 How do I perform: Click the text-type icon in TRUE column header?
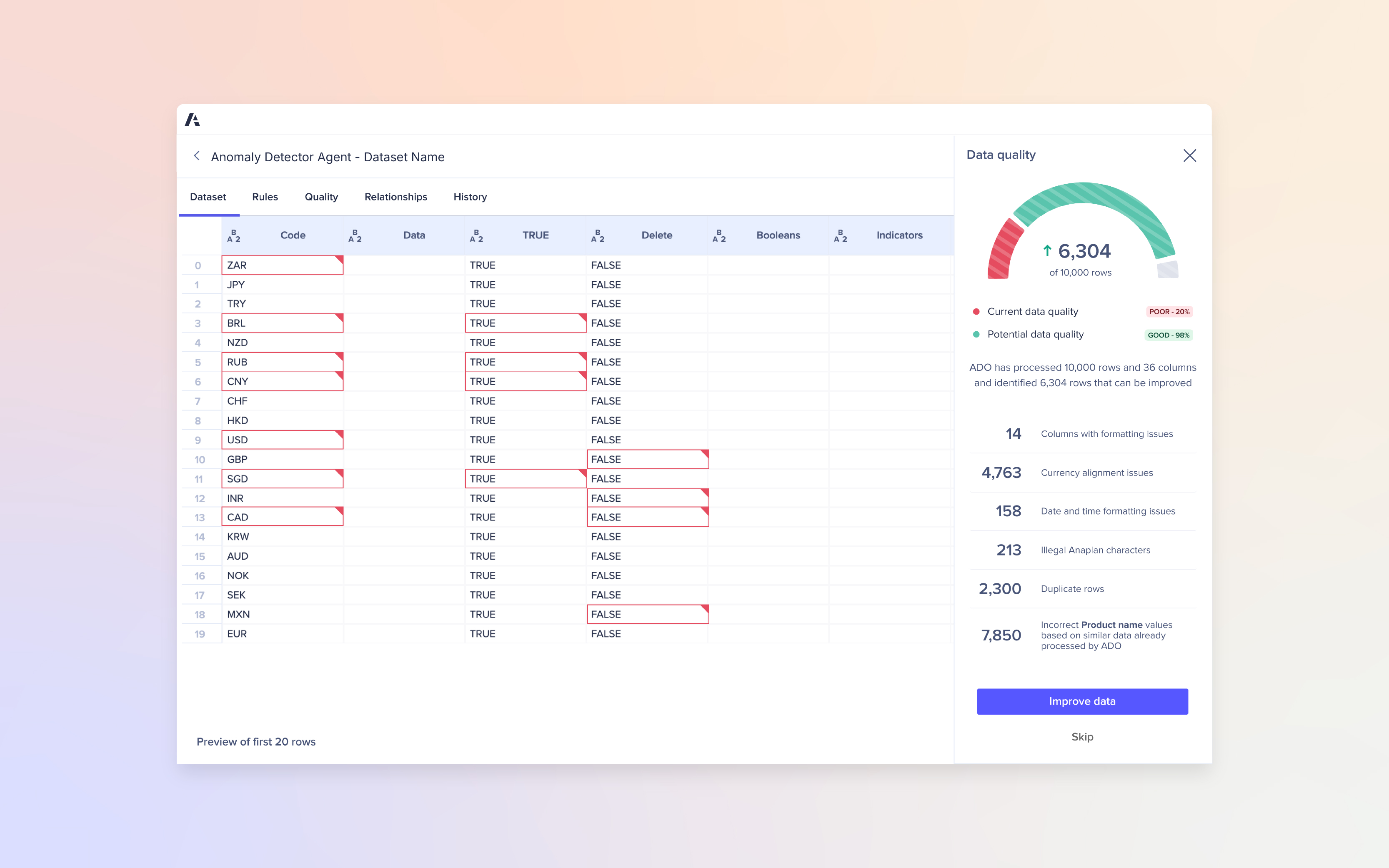coord(476,236)
